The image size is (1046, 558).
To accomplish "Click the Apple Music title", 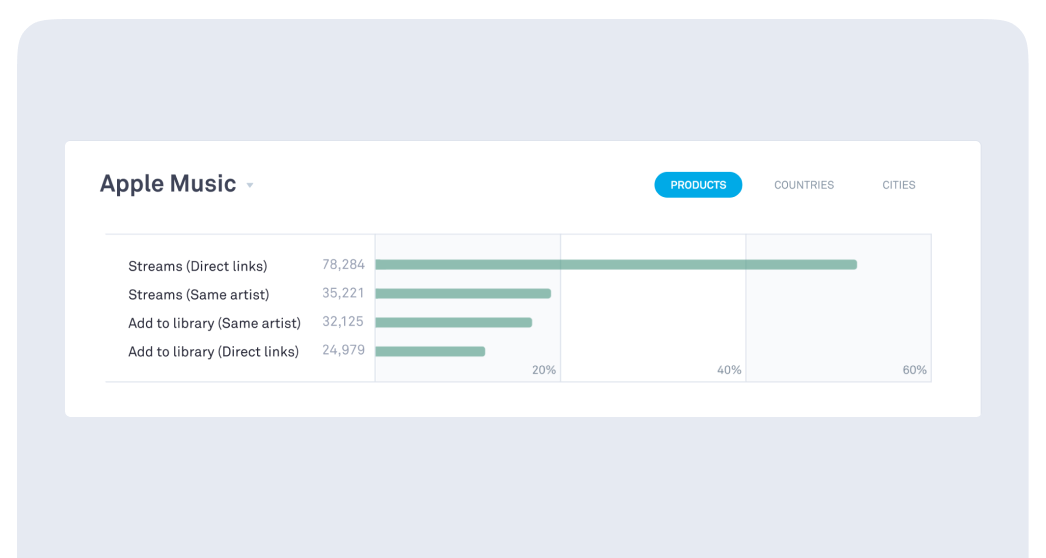I will pos(168,184).
